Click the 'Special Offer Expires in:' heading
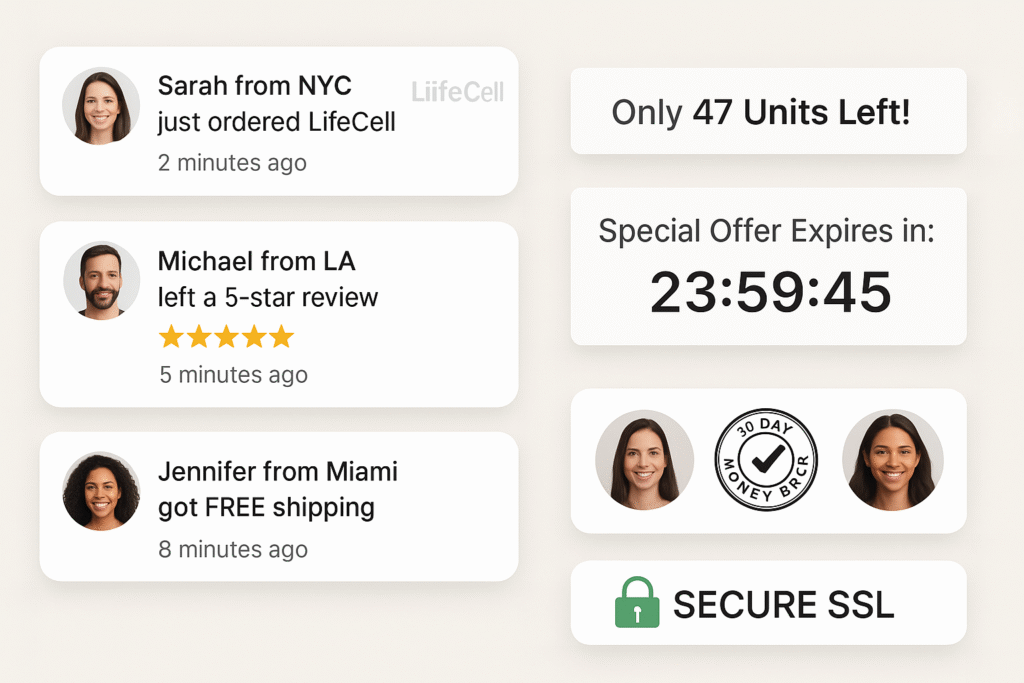Screen dimensions: 1024x683 pos(767,231)
